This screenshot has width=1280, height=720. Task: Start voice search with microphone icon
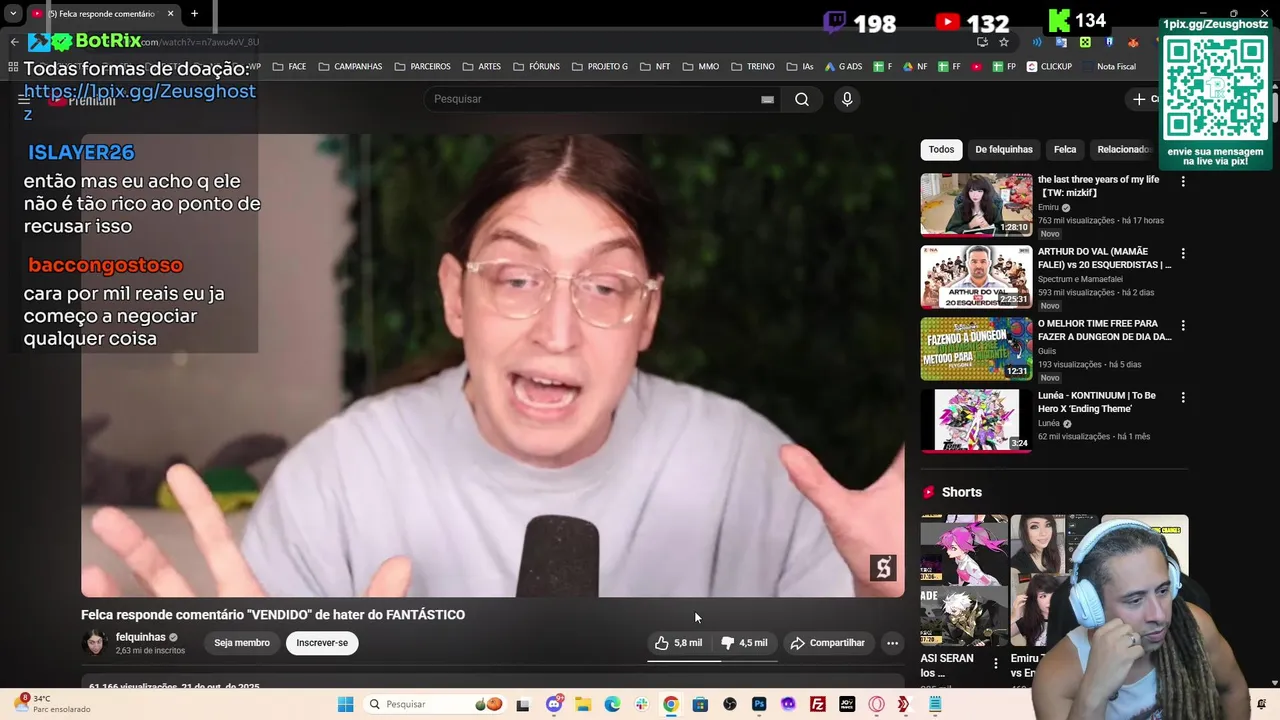[x=847, y=99]
